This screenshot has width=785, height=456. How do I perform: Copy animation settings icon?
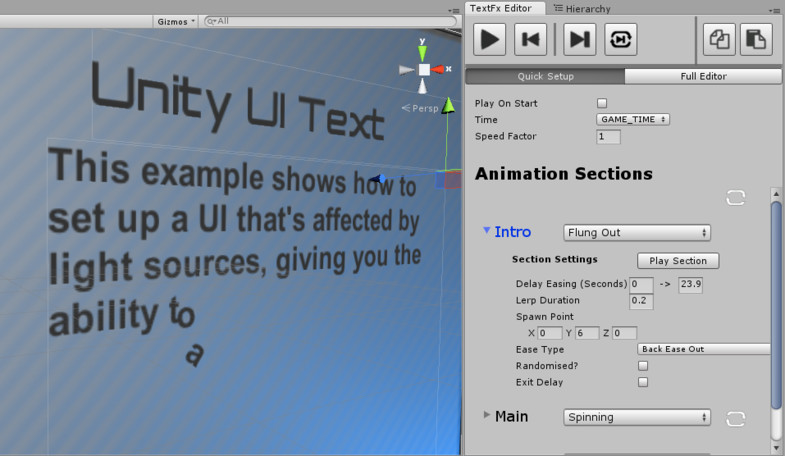coord(719,39)
